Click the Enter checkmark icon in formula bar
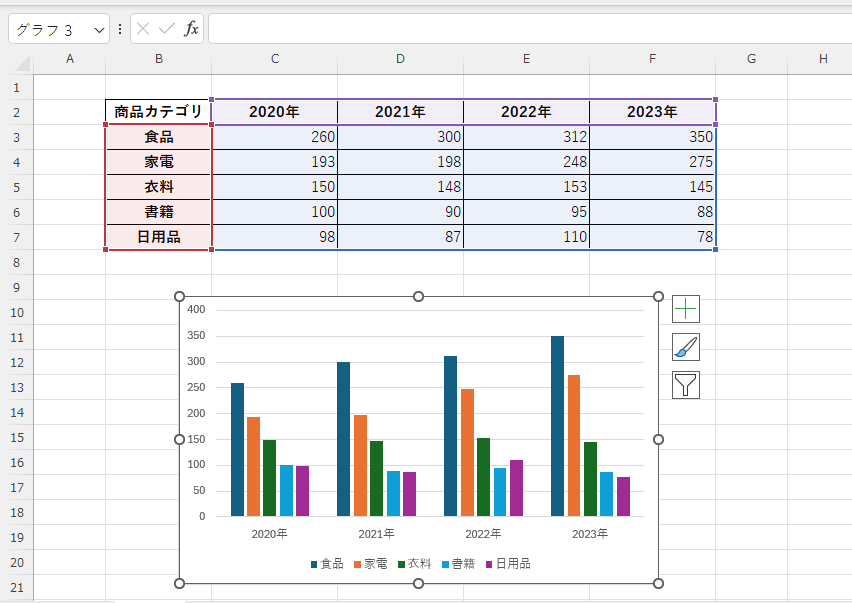 tap(167, 29)
